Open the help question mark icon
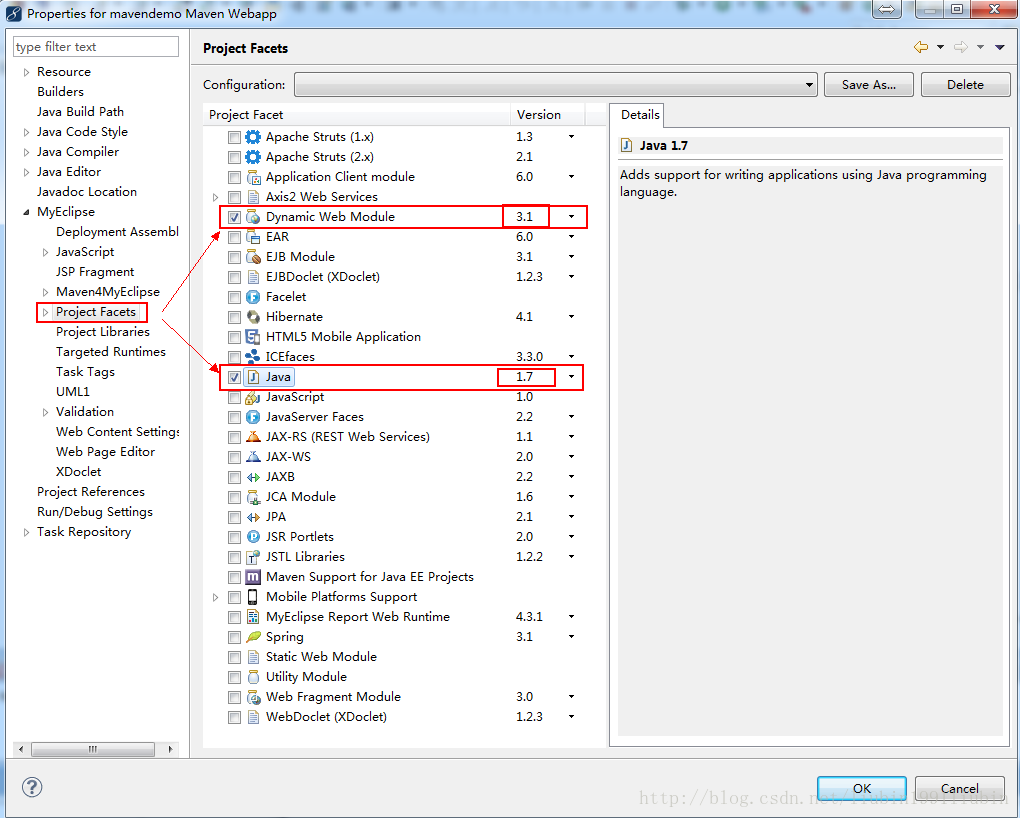This screenshot has height=818, width=1020. tap(32, 787)
